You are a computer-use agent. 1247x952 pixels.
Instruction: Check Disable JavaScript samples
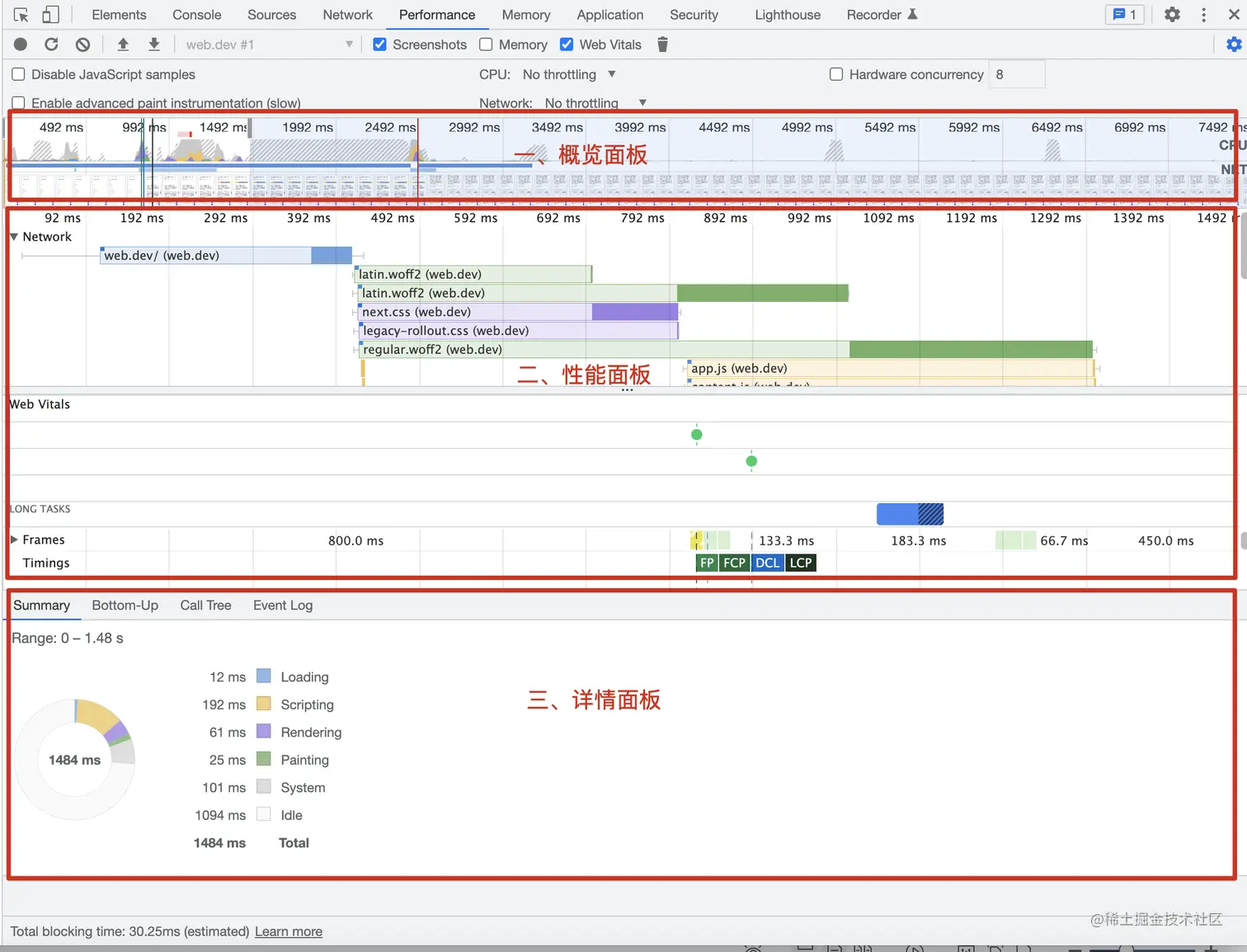tap(18, 74)
